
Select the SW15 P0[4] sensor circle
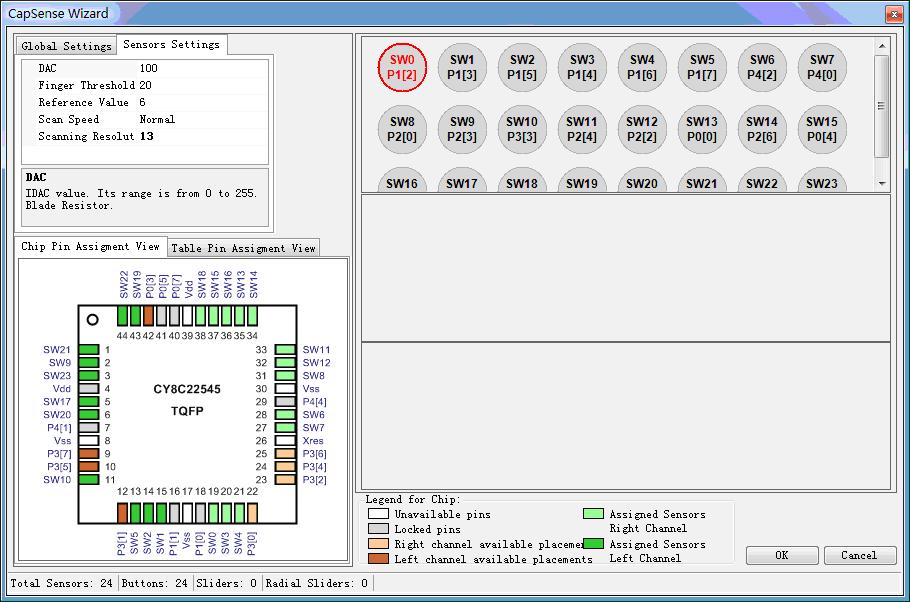click(822, 129)
